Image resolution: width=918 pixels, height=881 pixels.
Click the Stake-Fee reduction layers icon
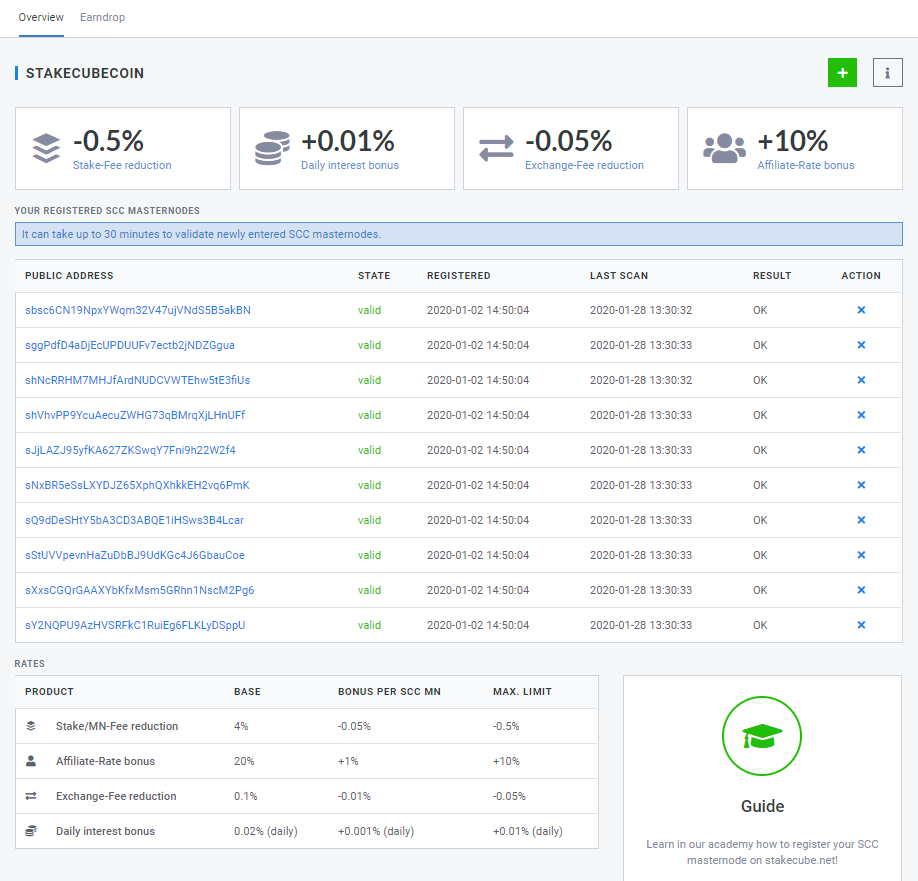click(46, 148)
